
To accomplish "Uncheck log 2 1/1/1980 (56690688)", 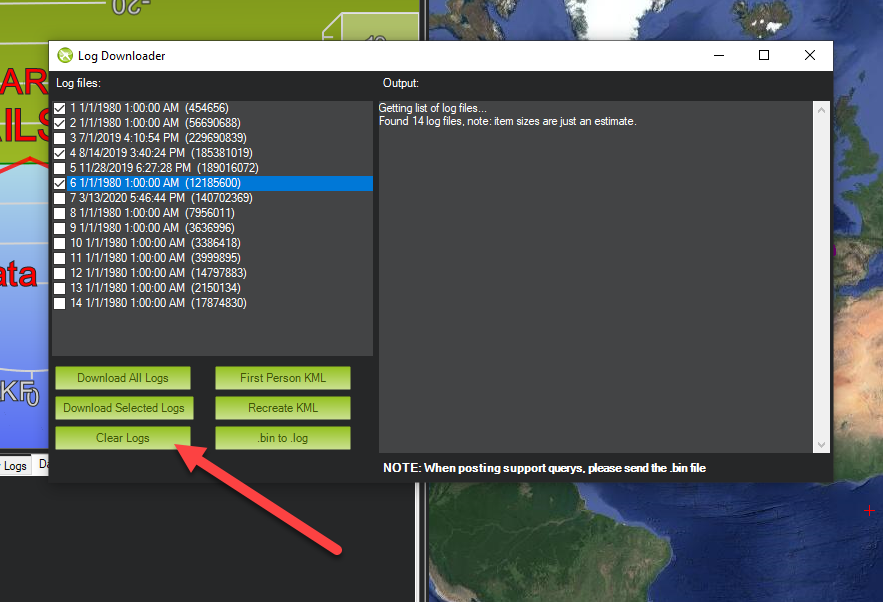I will [59, 123].
